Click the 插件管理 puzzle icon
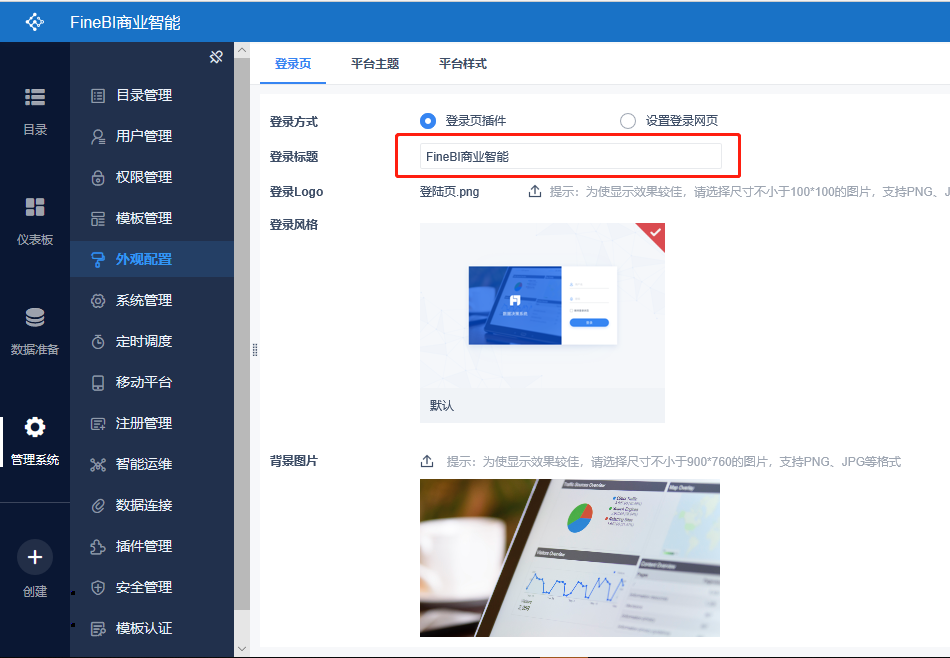Viewport: 950px width, 658px height. click(x=98, y=547)
